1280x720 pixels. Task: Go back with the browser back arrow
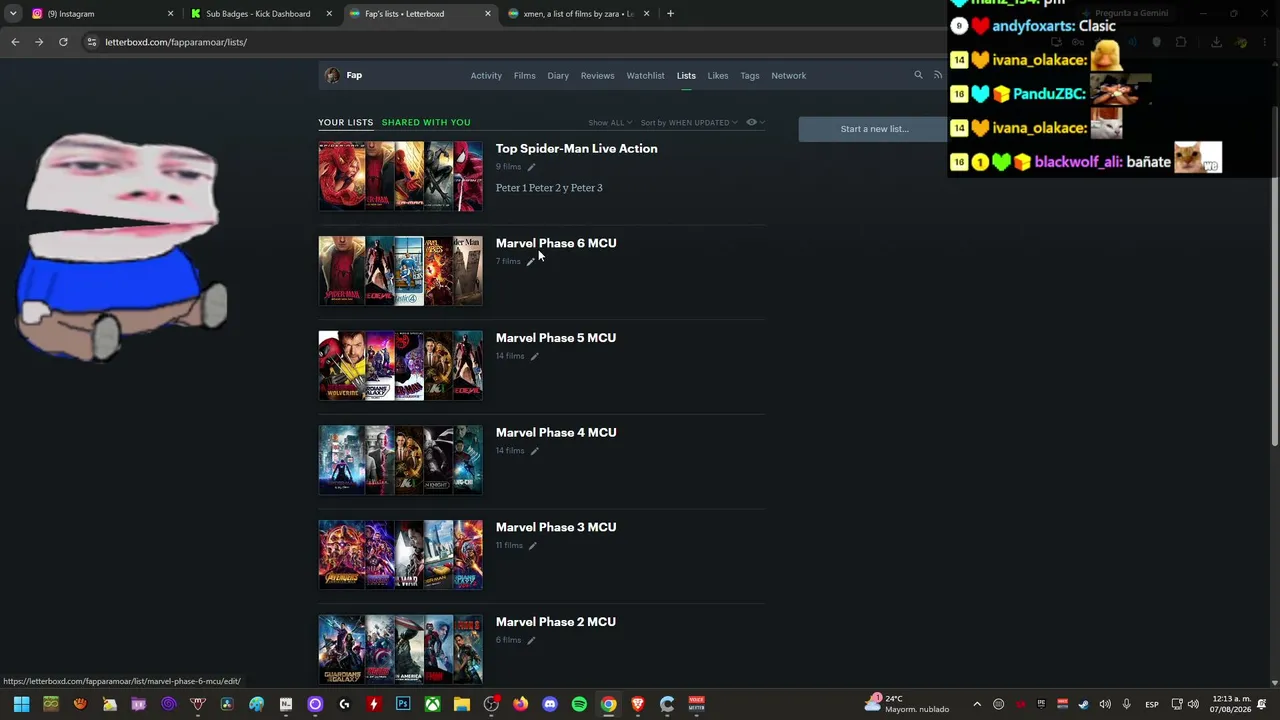pyautogui.click(x=15, y=42)
